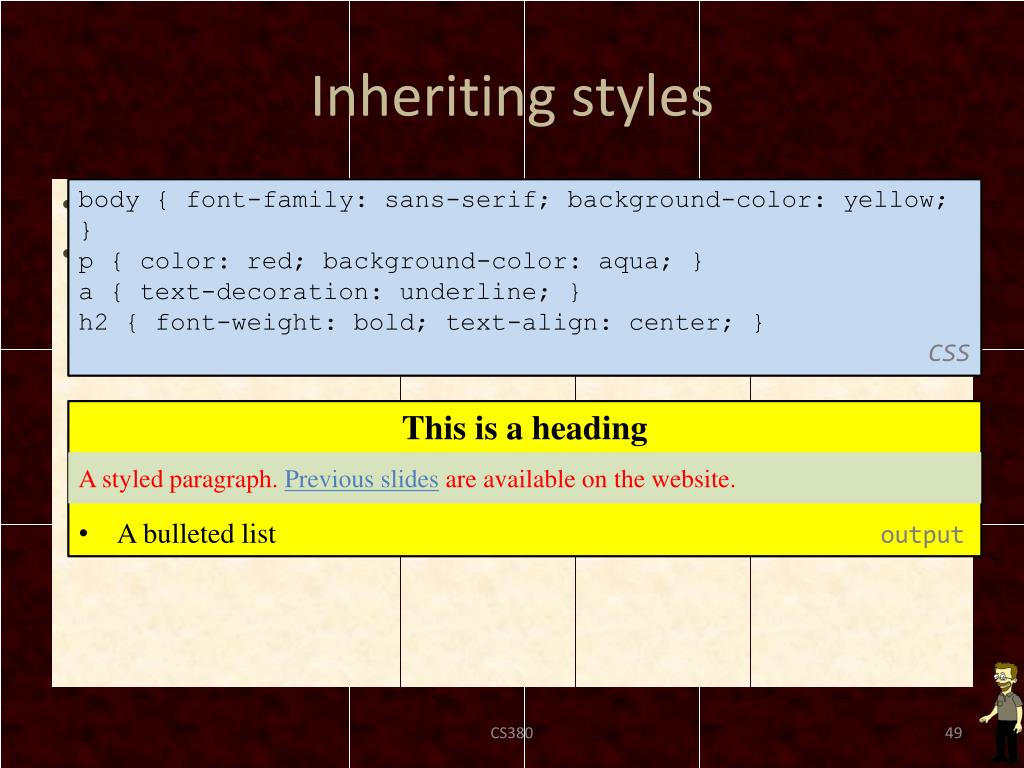
Task: Click 'are available on the website.' text
Action: [x=590, y=479]
